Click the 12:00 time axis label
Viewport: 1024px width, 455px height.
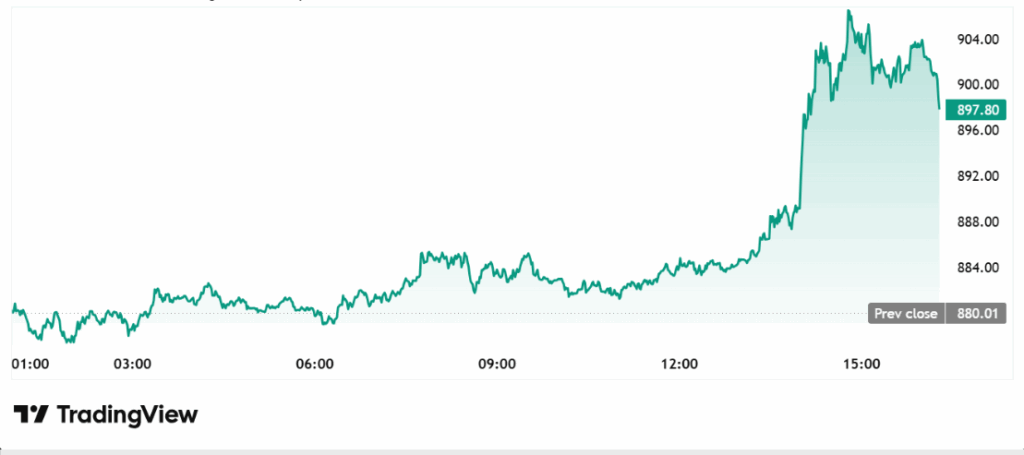coord(679,364)
